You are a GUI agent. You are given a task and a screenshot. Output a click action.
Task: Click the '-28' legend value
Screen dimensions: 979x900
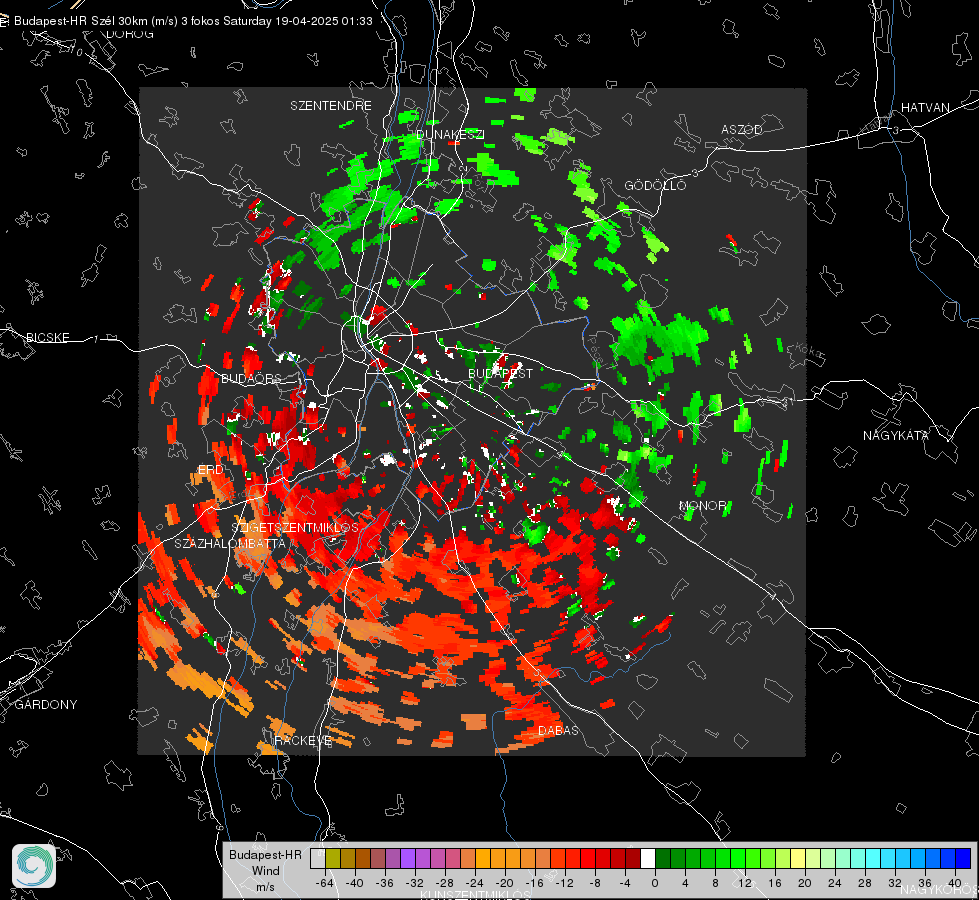(x=445, y=883)
